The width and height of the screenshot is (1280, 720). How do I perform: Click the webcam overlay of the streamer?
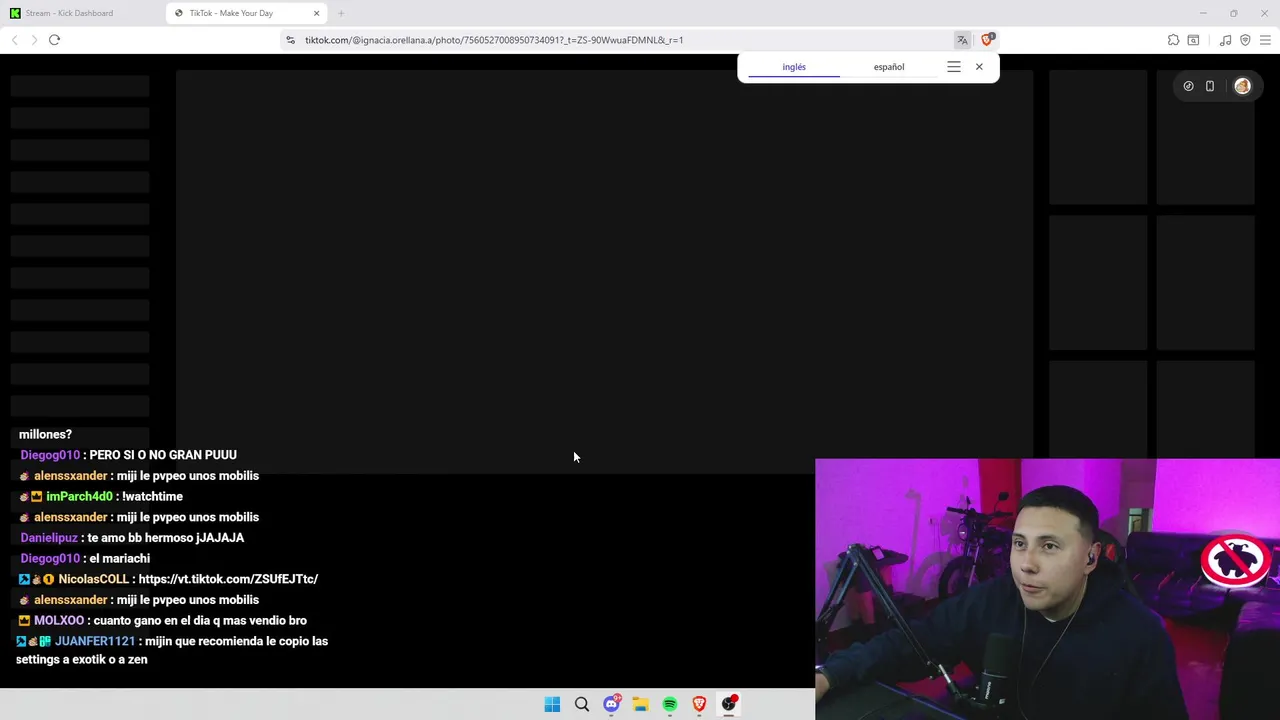pyautogui.click(x=1047, y=589)
